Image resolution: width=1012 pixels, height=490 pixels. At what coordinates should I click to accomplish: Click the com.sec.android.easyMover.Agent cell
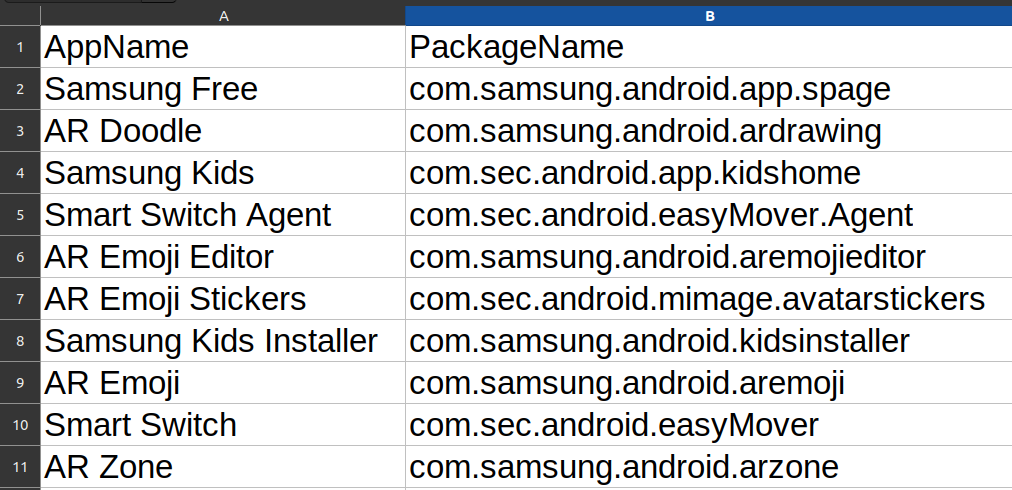click(x=708, y=215)
